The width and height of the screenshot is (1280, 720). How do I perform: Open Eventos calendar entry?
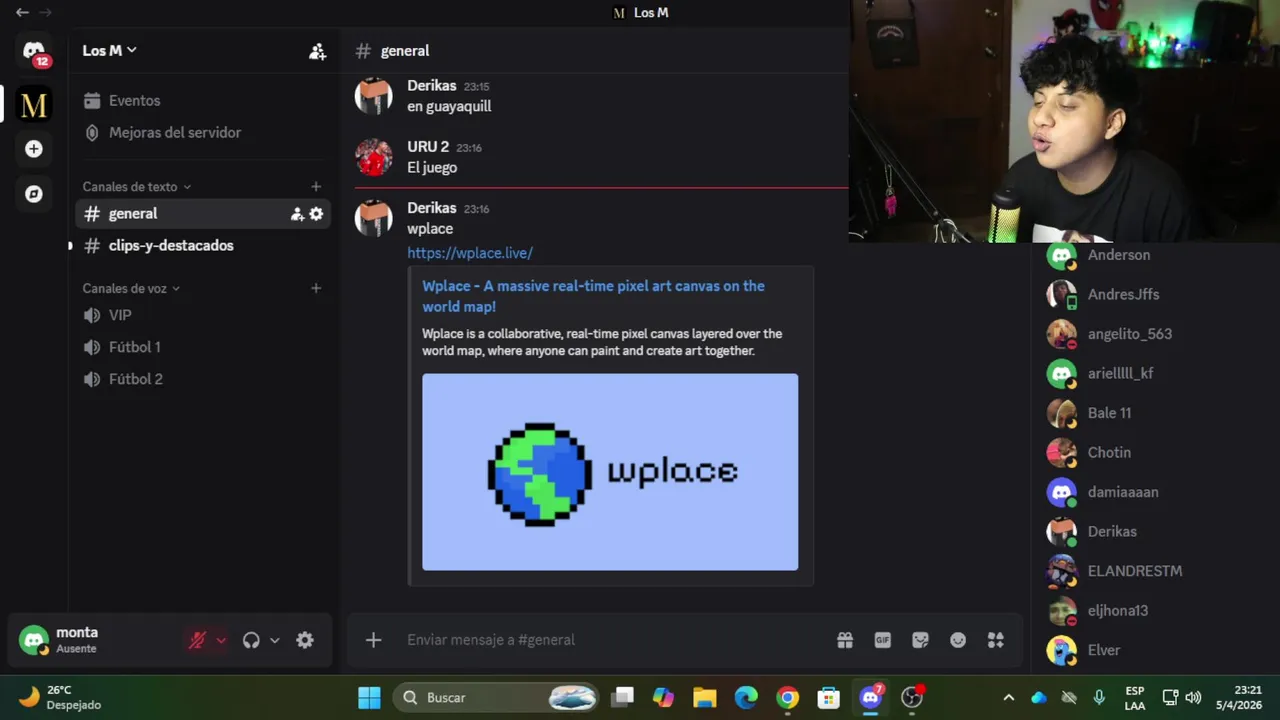[203, 101]
